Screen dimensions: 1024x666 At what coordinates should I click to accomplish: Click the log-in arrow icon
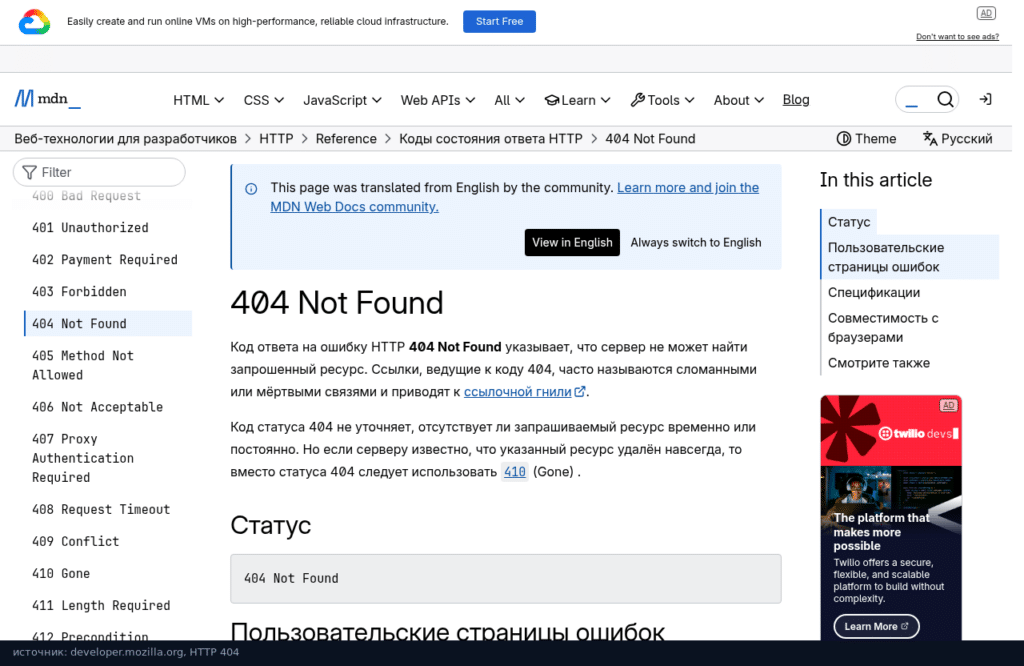[x=985, y=99]
